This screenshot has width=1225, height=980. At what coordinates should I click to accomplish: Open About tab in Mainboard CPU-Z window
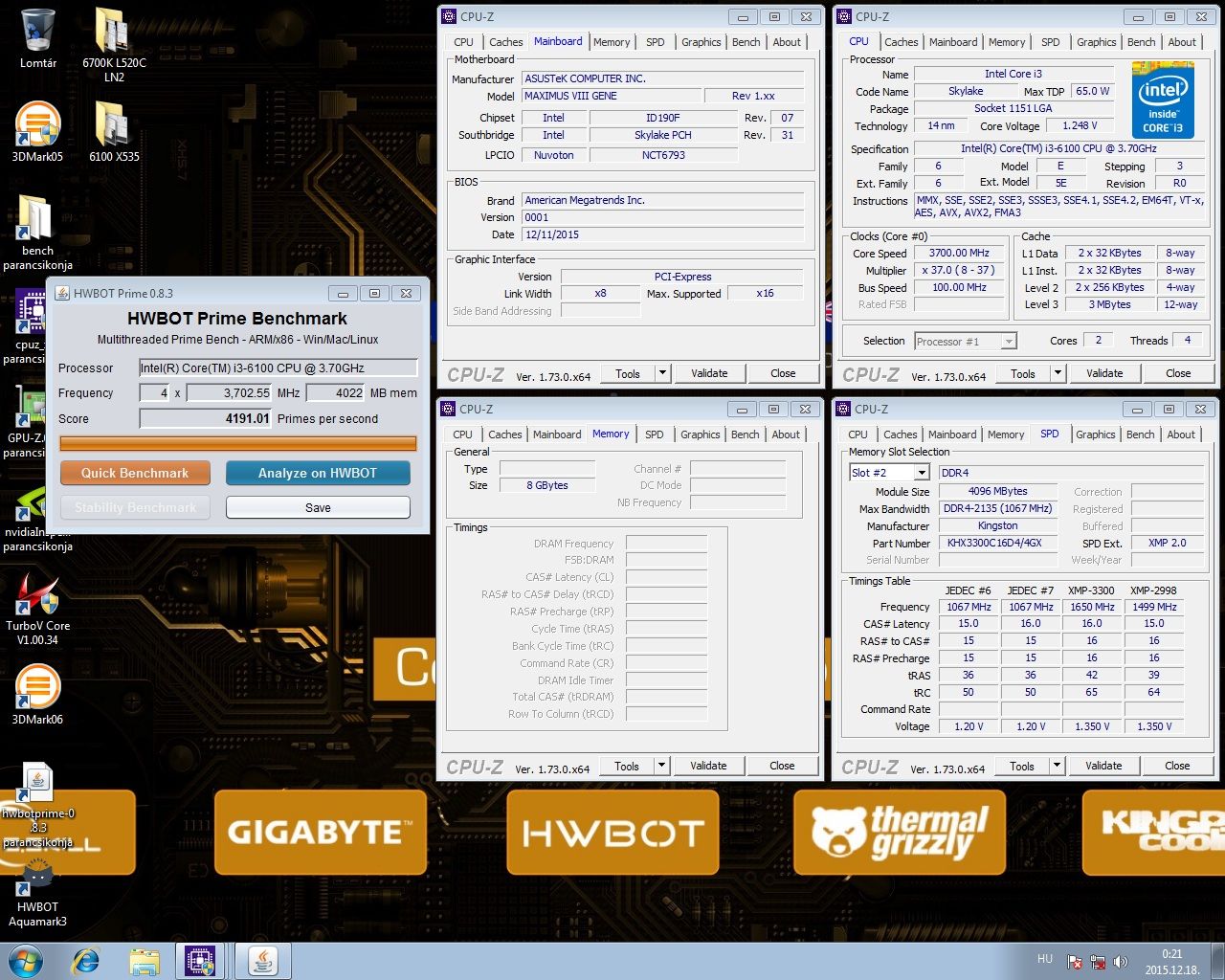(787, 42)
